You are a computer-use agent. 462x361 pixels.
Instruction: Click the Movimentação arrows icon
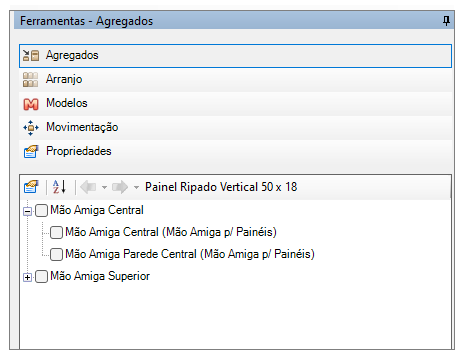pos(31,128)
